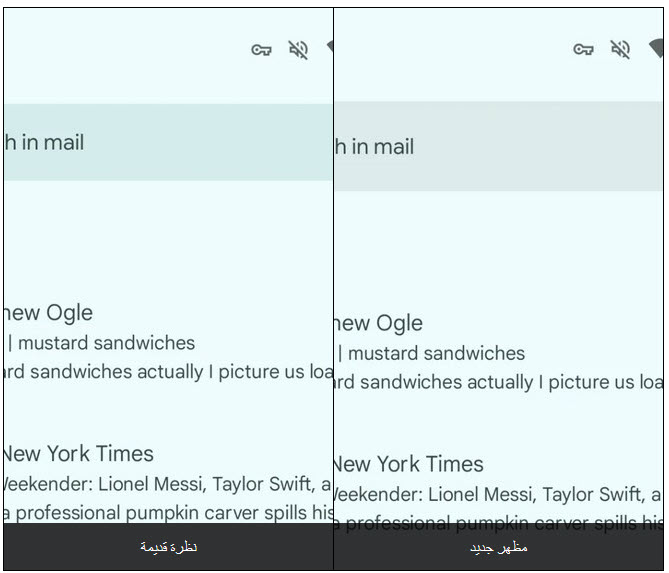This screenshot has width=669, height=573.
Task: Click the VPN key icon in old look panel
Action: 261,50
